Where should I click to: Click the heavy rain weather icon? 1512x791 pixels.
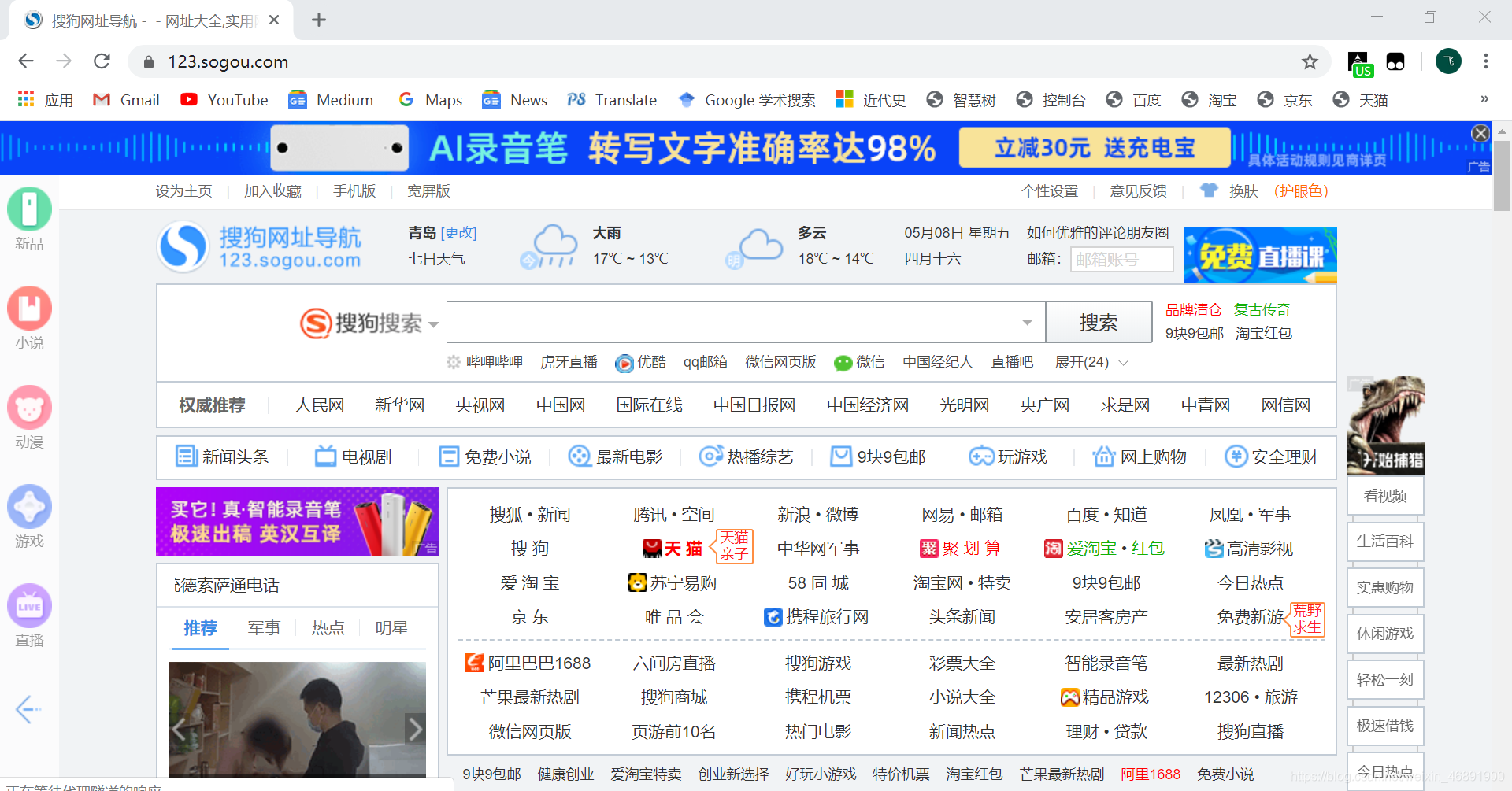coord(550,246)
